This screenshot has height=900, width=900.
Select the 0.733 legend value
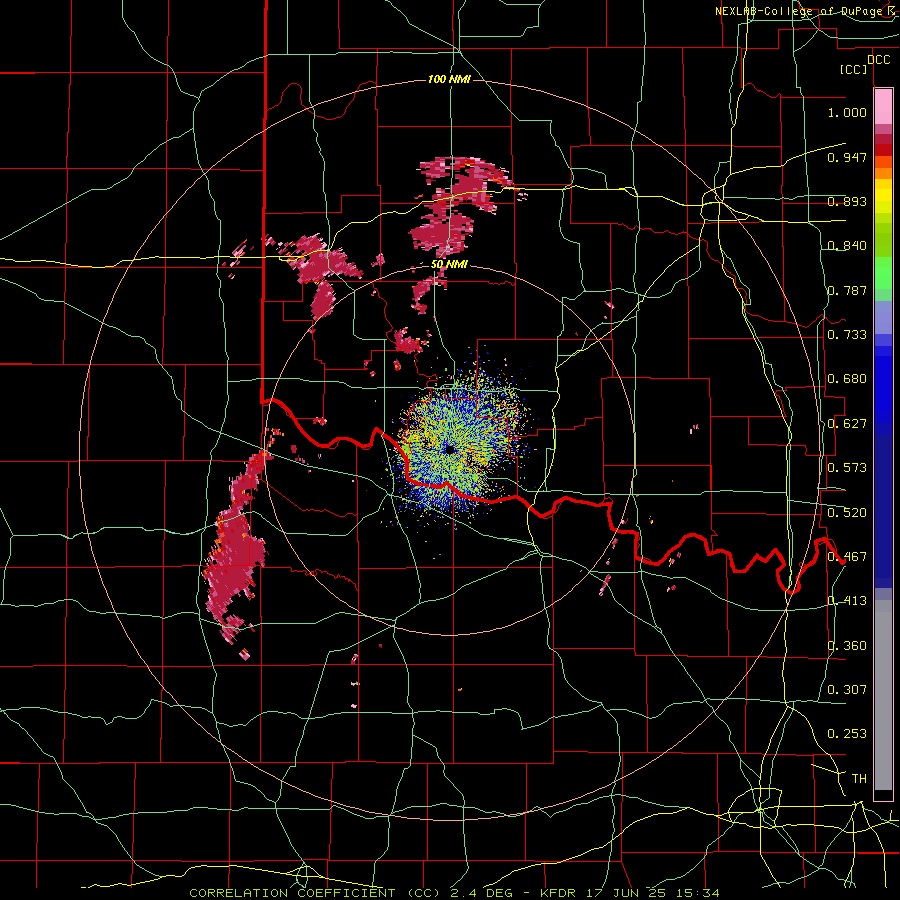[847, 335]
